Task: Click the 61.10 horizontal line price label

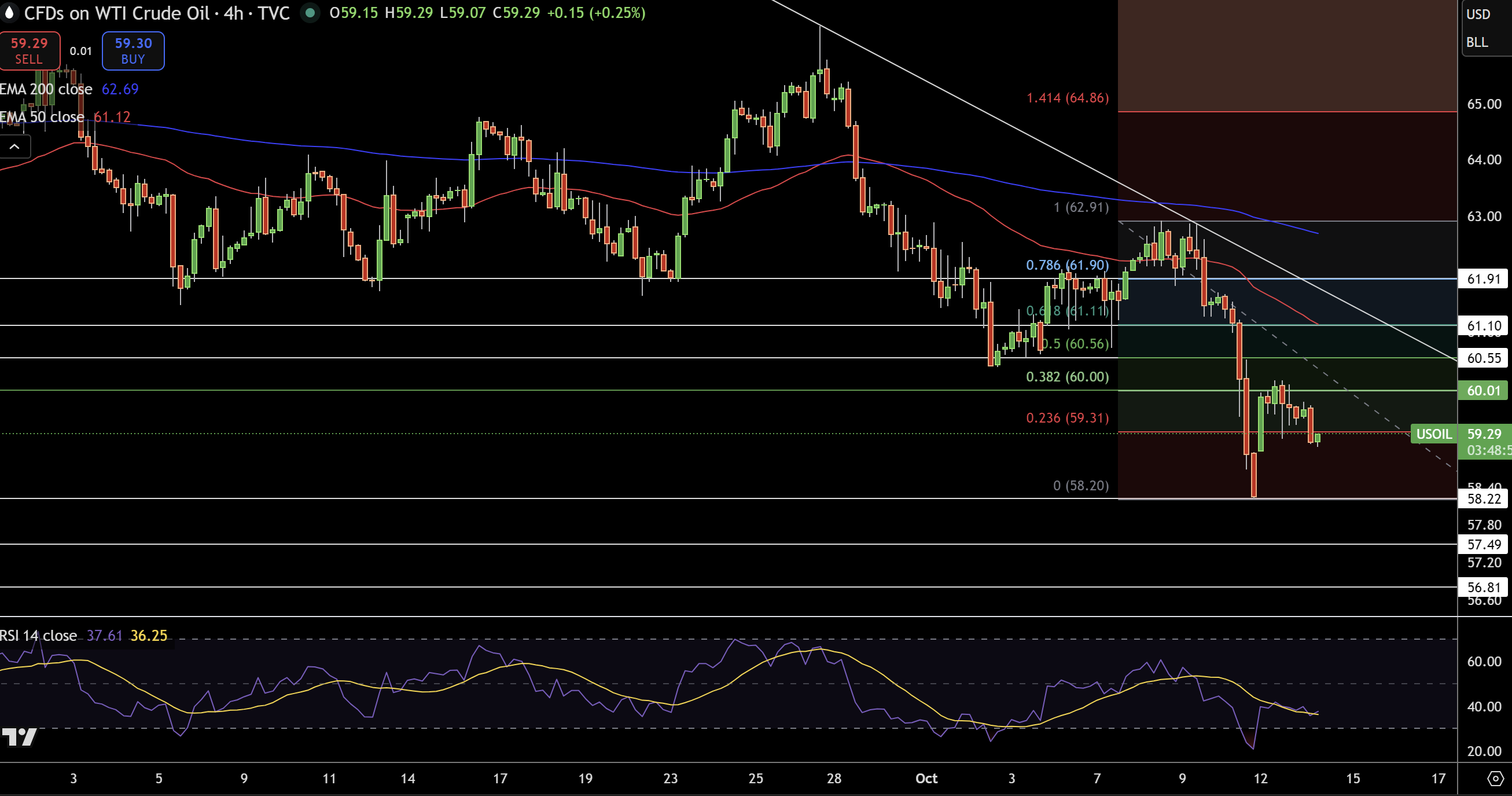Action: (1483, 326)
